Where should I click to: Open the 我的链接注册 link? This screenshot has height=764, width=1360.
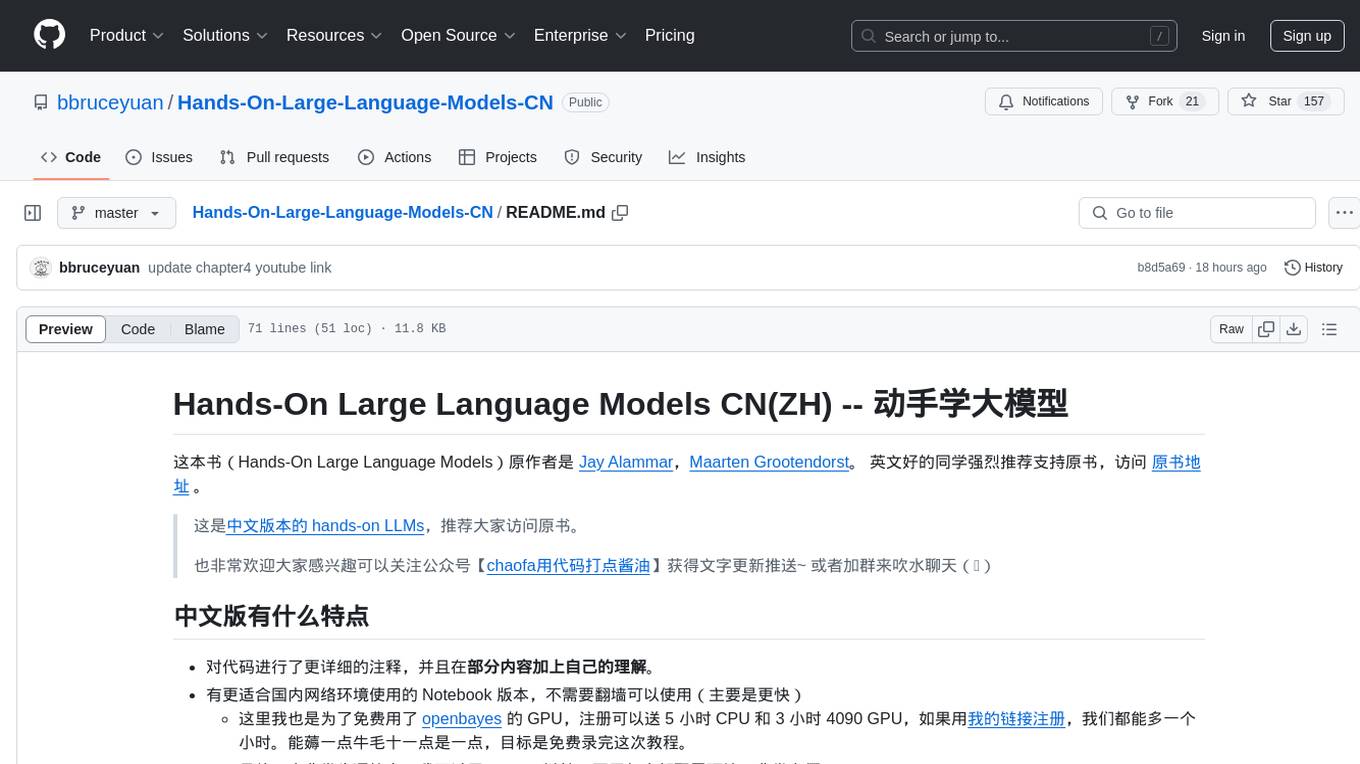click(x=1016, y=718)
